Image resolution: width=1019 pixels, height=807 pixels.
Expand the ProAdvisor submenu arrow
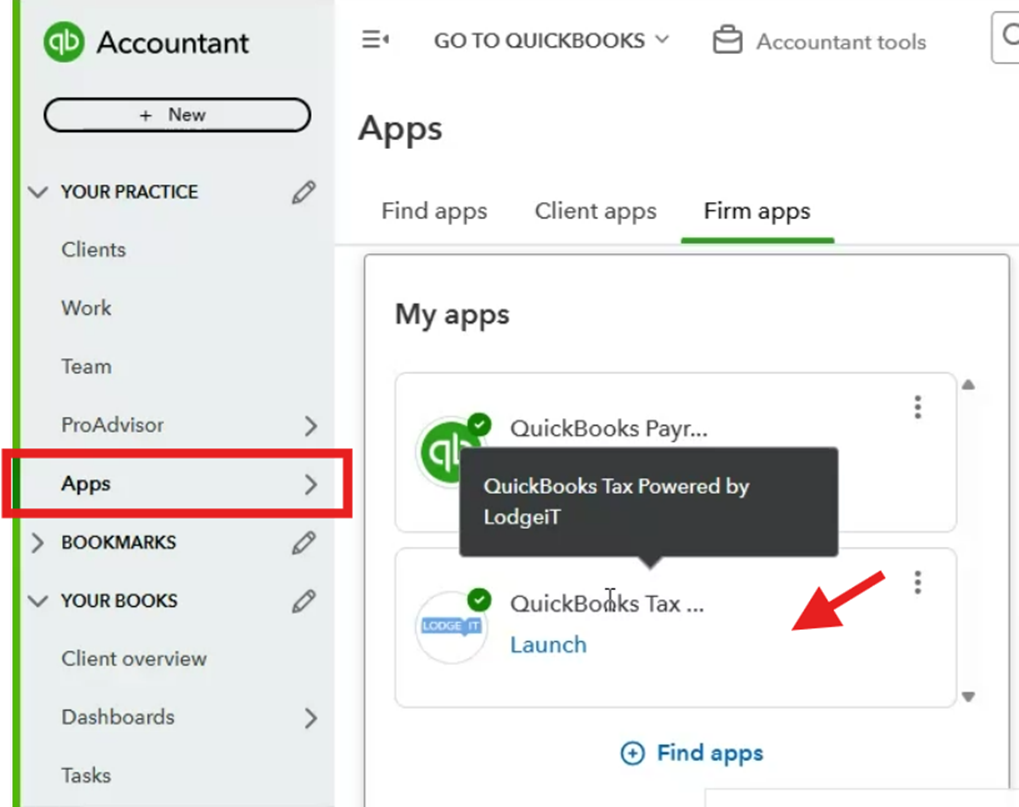click(311, 426)
